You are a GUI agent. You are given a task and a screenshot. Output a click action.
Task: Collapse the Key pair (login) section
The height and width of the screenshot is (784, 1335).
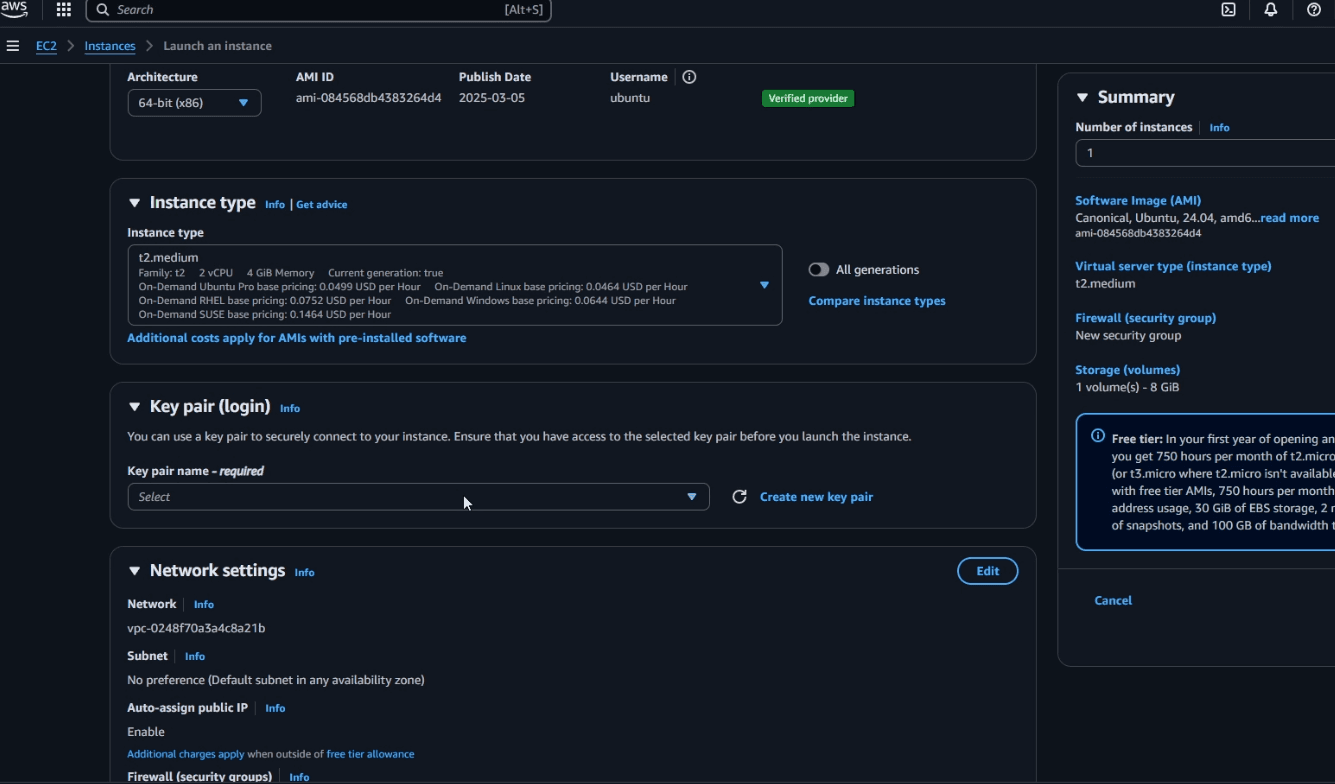135,407
